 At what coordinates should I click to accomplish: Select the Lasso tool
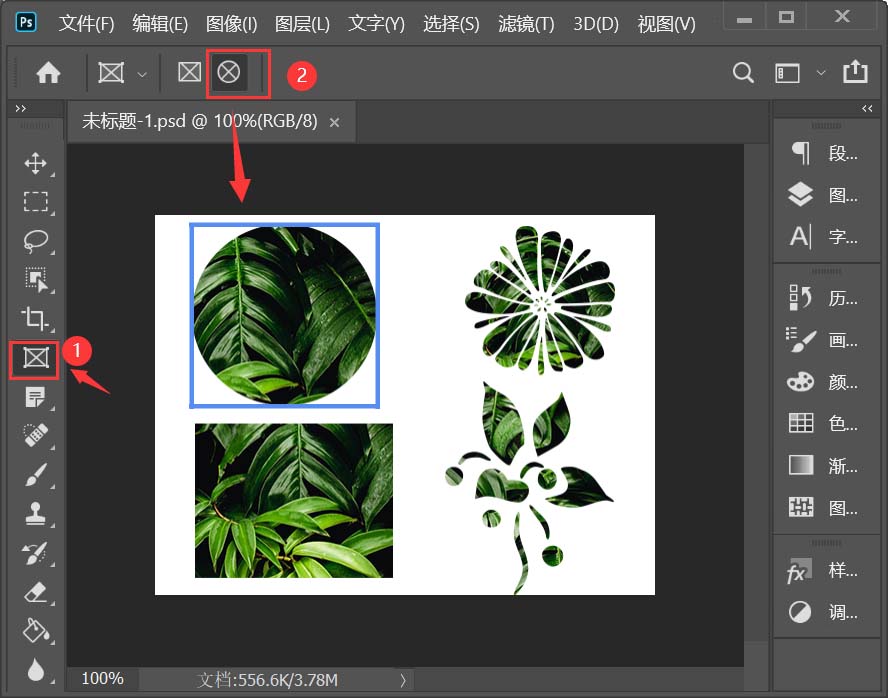[x=35, y=241]
